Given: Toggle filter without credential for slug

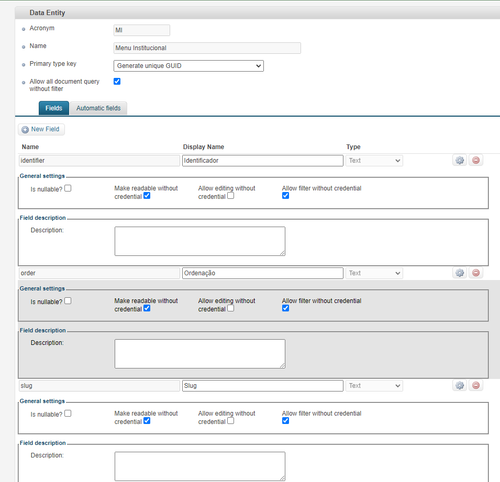Looking at the screenshot, I should pos(285,421).
